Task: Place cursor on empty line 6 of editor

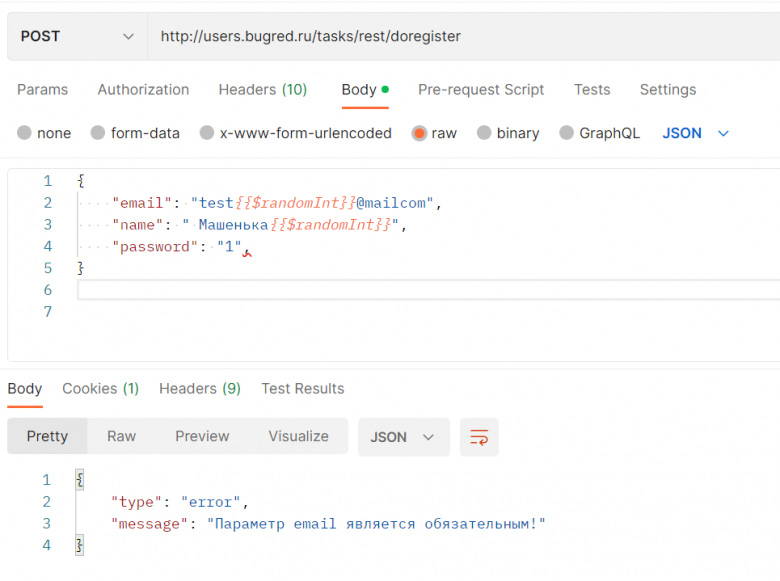Action: (x=428, y=290)
